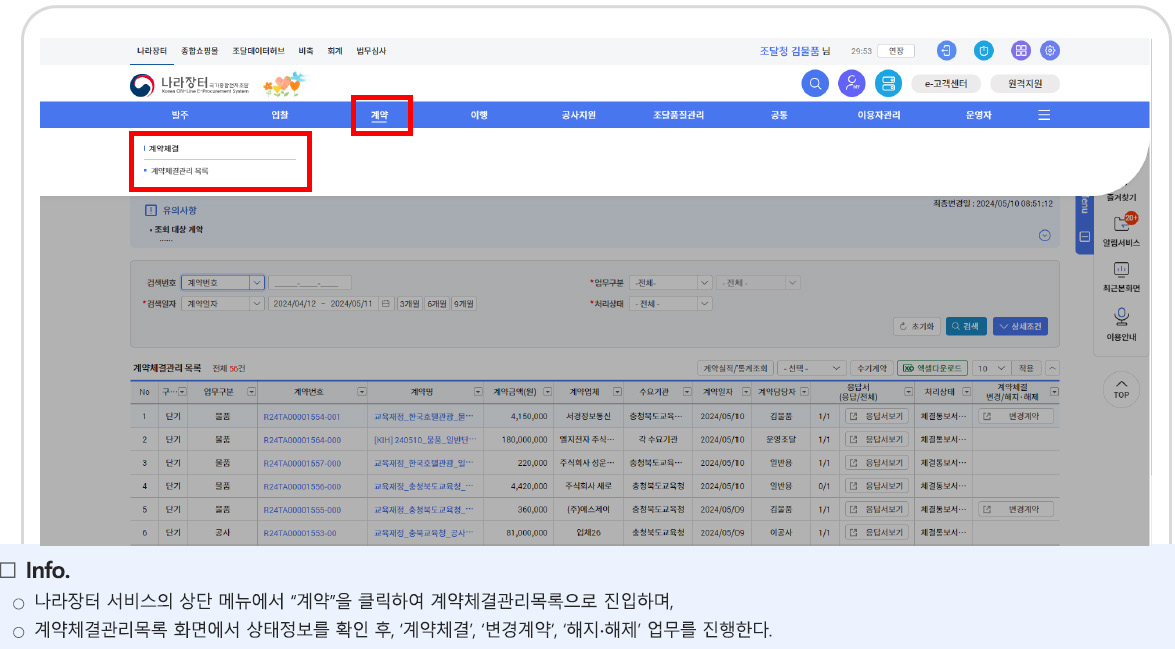
Task: Open the 원격지원 button
Action: [x=1024, y=84]
